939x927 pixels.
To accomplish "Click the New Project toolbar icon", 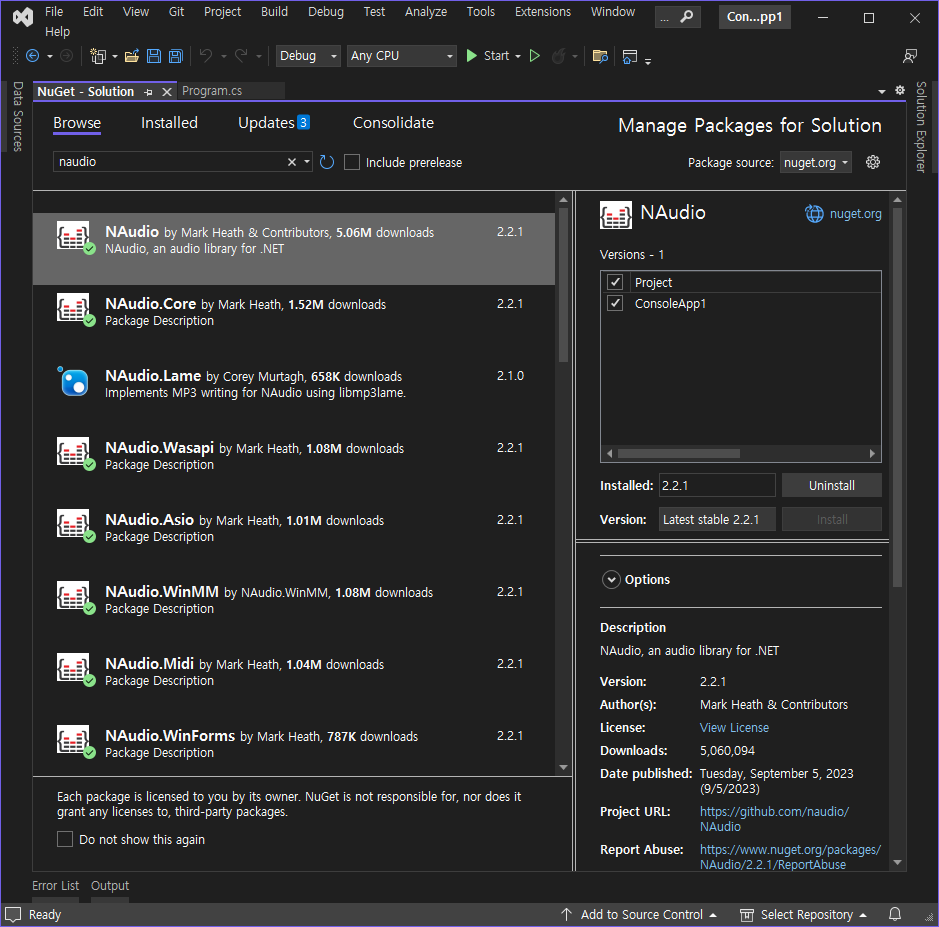I will click(x=98, y=56).
